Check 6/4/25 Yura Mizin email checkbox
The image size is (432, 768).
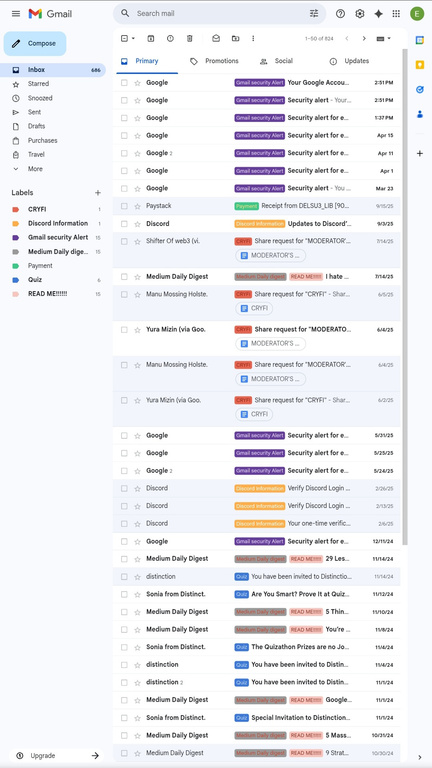(124, 330)
